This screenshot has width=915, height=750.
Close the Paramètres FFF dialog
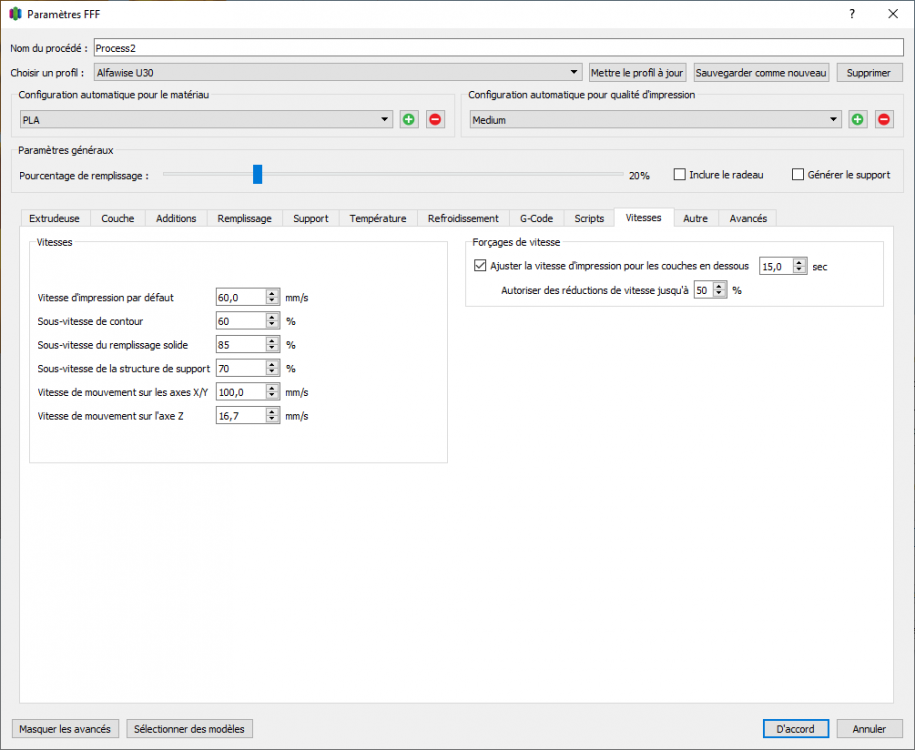(x=893, y=14)
